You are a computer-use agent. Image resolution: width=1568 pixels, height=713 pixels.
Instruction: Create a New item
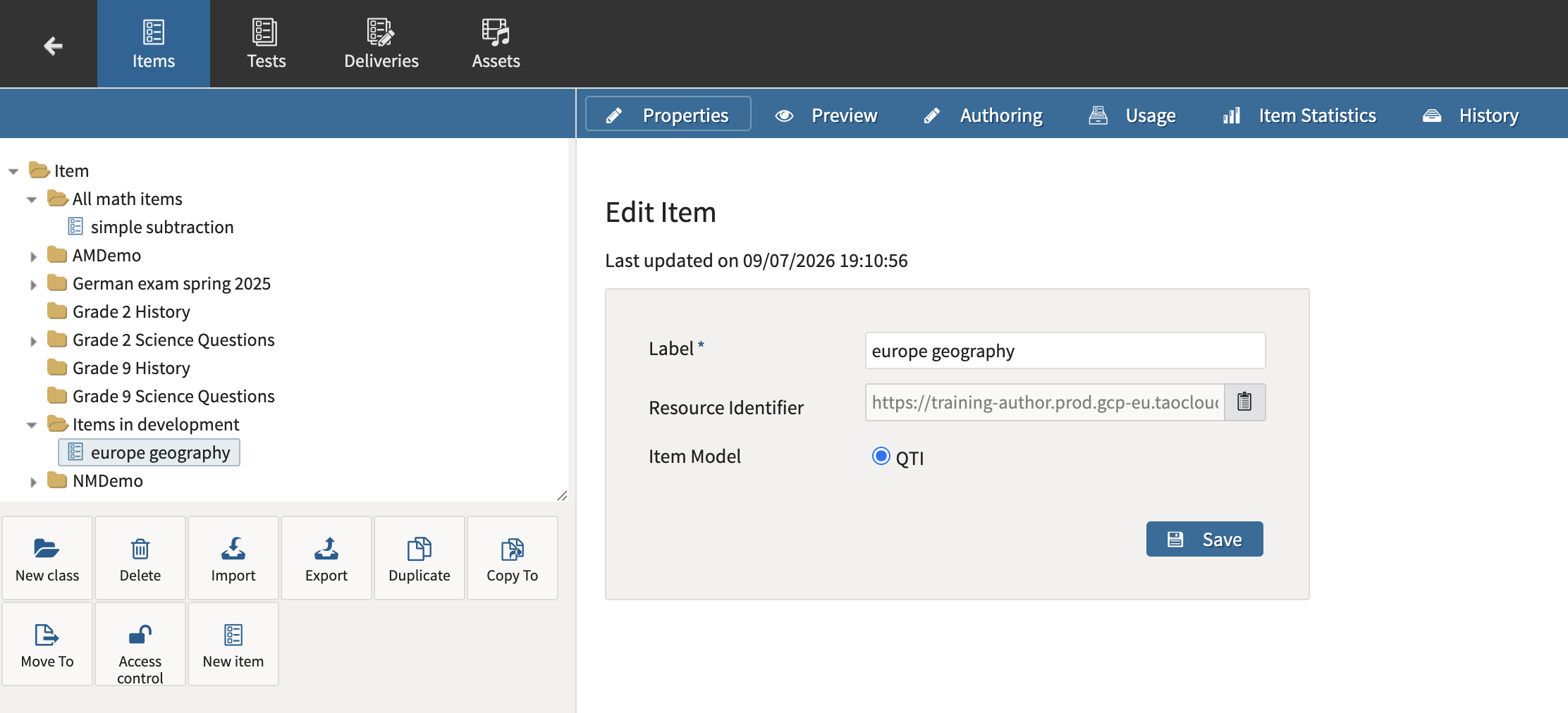coord(233,644)
